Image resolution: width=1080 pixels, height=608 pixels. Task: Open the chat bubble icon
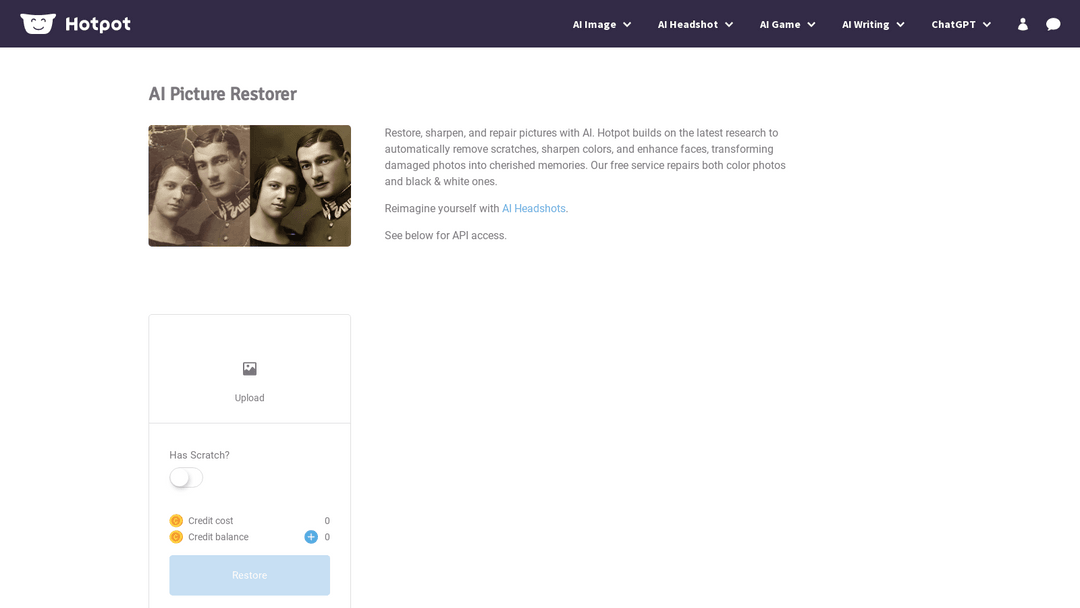pyautogui.click(x=1053, y=24)
